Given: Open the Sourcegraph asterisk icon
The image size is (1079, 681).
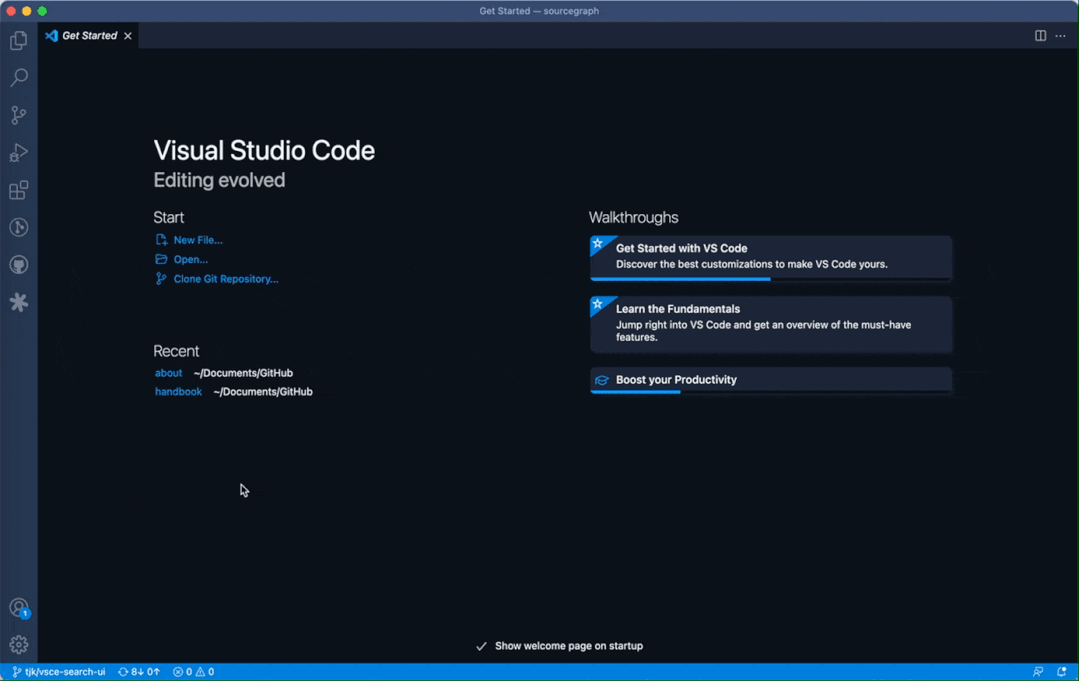Looking at the screenshot, I should [19, 302].
